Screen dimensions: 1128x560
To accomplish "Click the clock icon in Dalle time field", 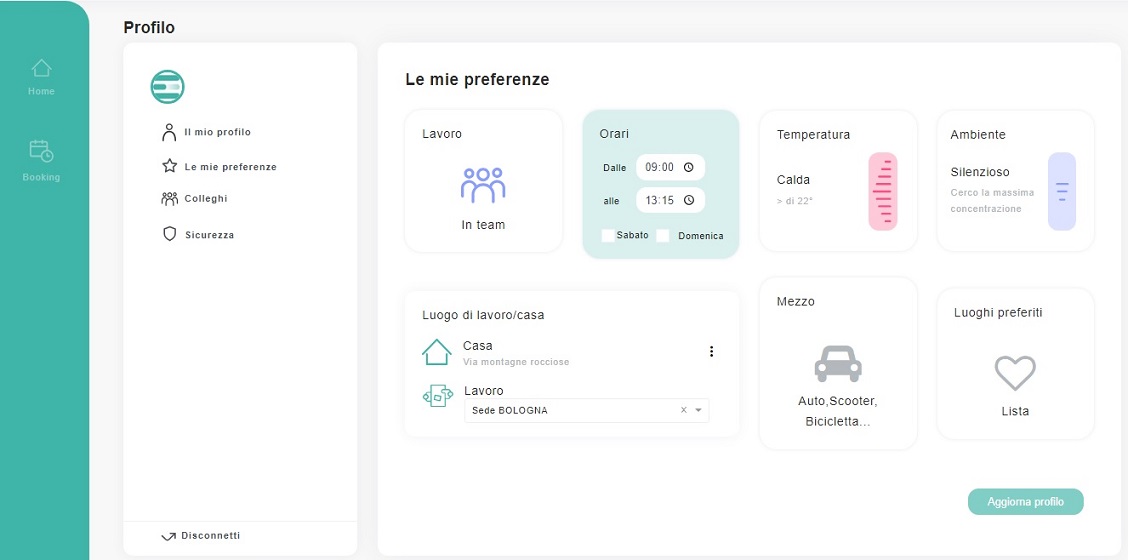I will pos(689,168).
